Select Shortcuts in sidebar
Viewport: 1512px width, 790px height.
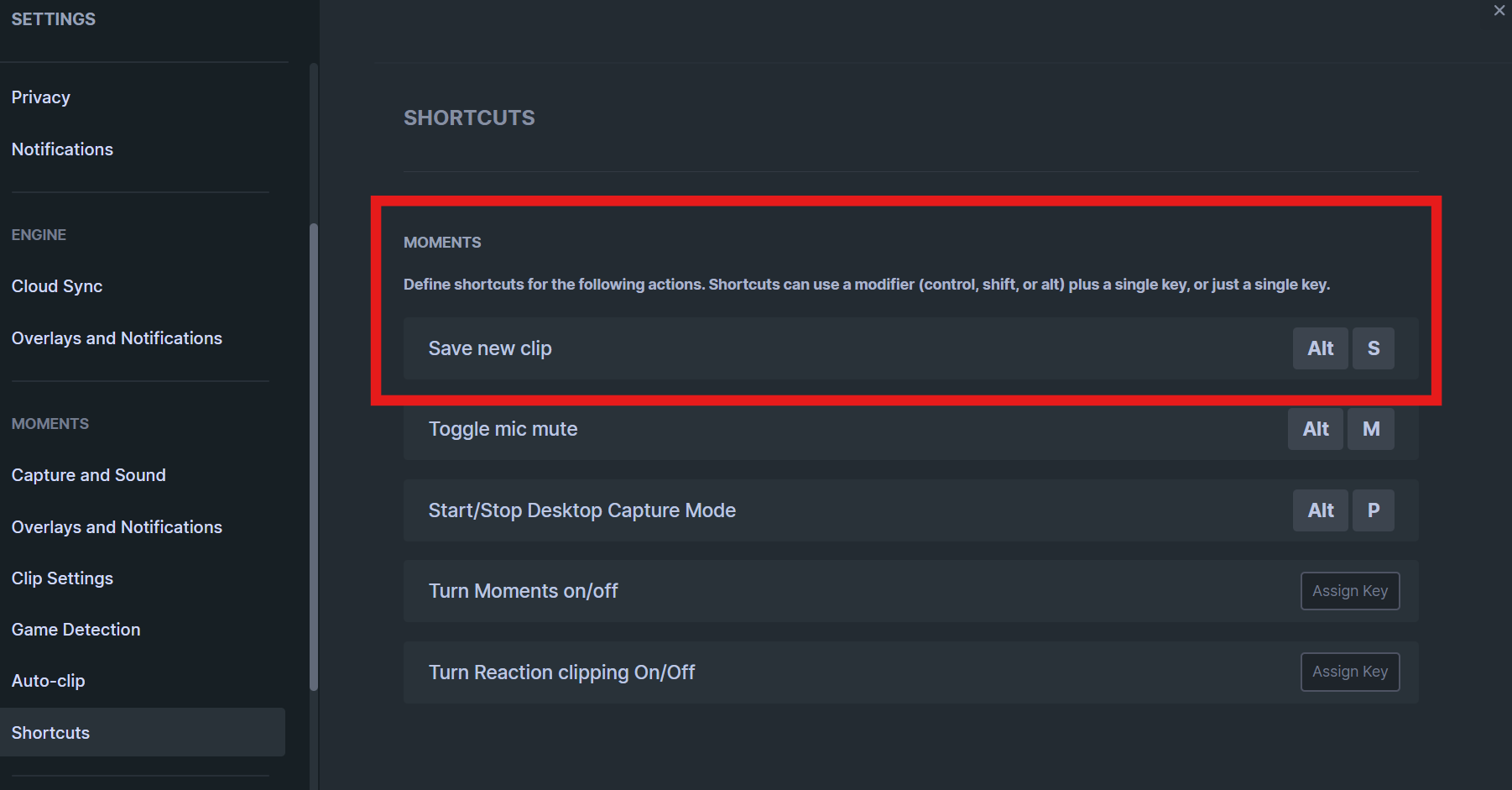[50, 733]
